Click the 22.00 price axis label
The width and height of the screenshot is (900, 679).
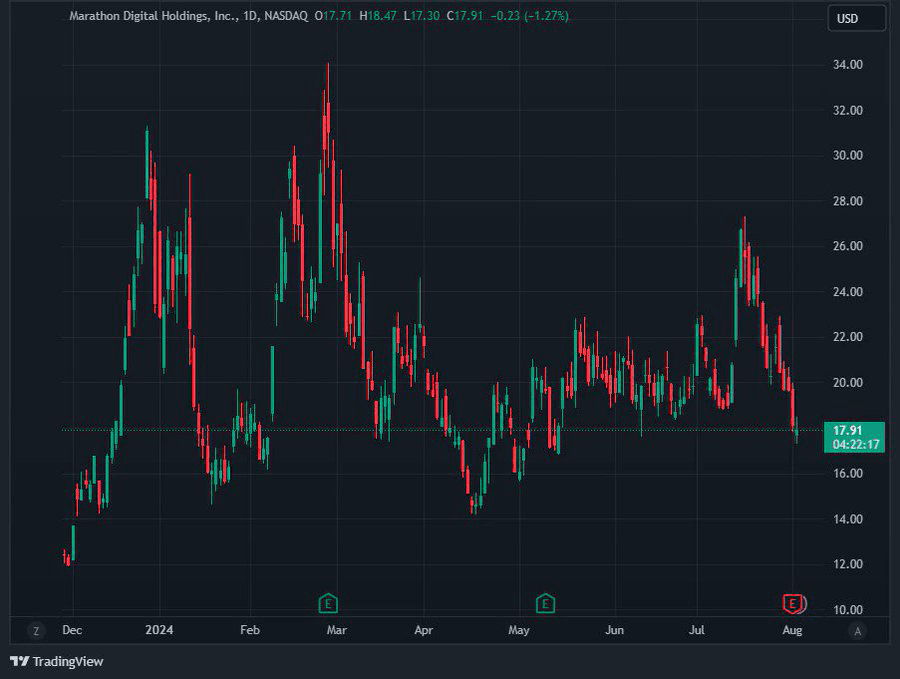tap(848, 337)
